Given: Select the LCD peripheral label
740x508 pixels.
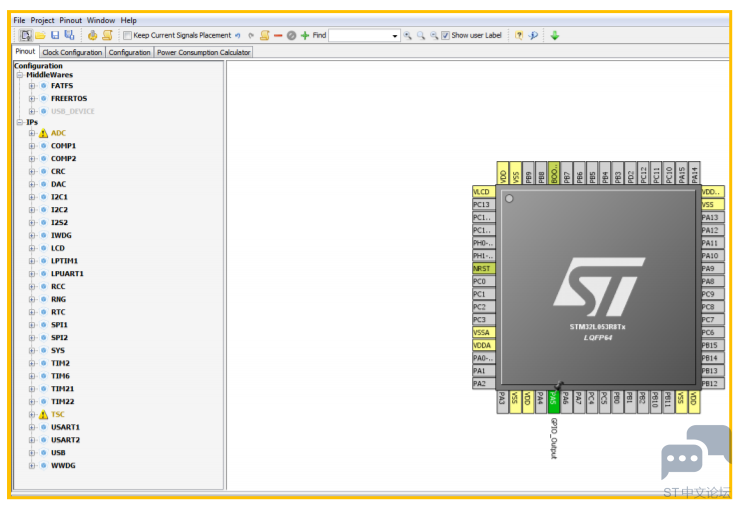Looking at the screenshot, I should point(58,248).
